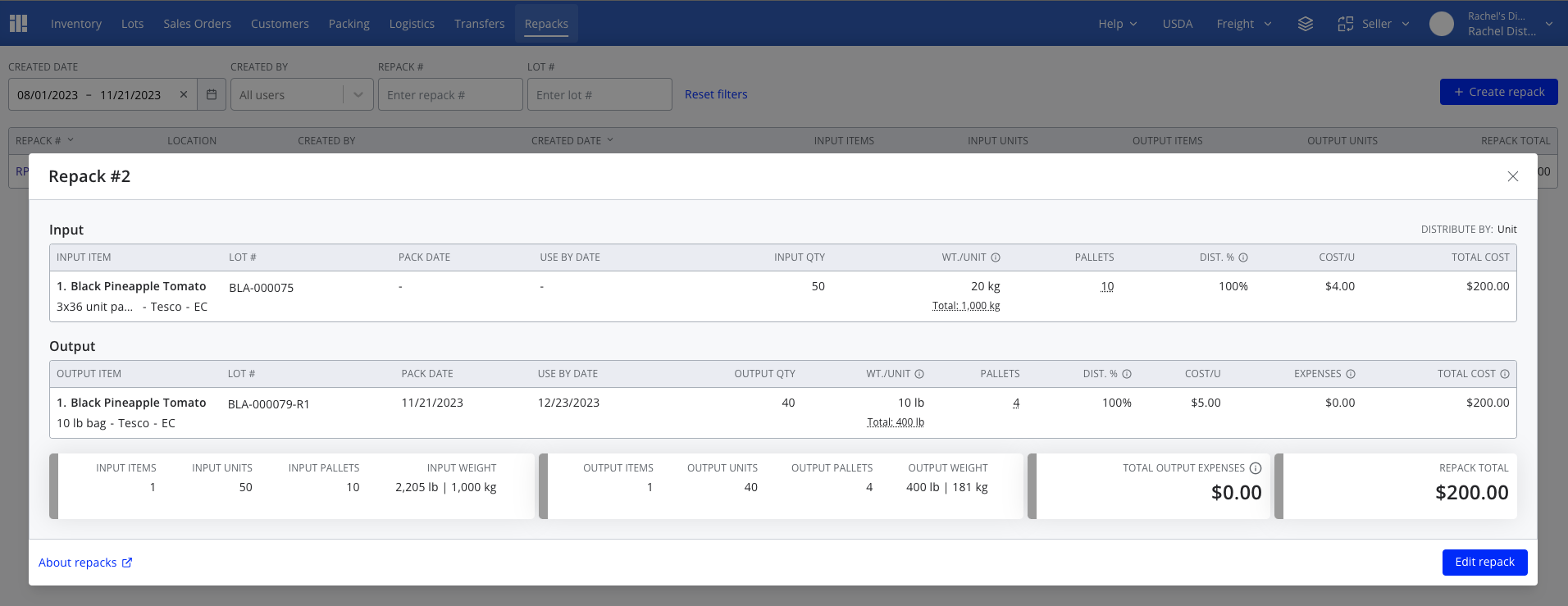Click output pallets value 4 link
This screenshot has width=1568, height=606.
tap(1016, 403)
